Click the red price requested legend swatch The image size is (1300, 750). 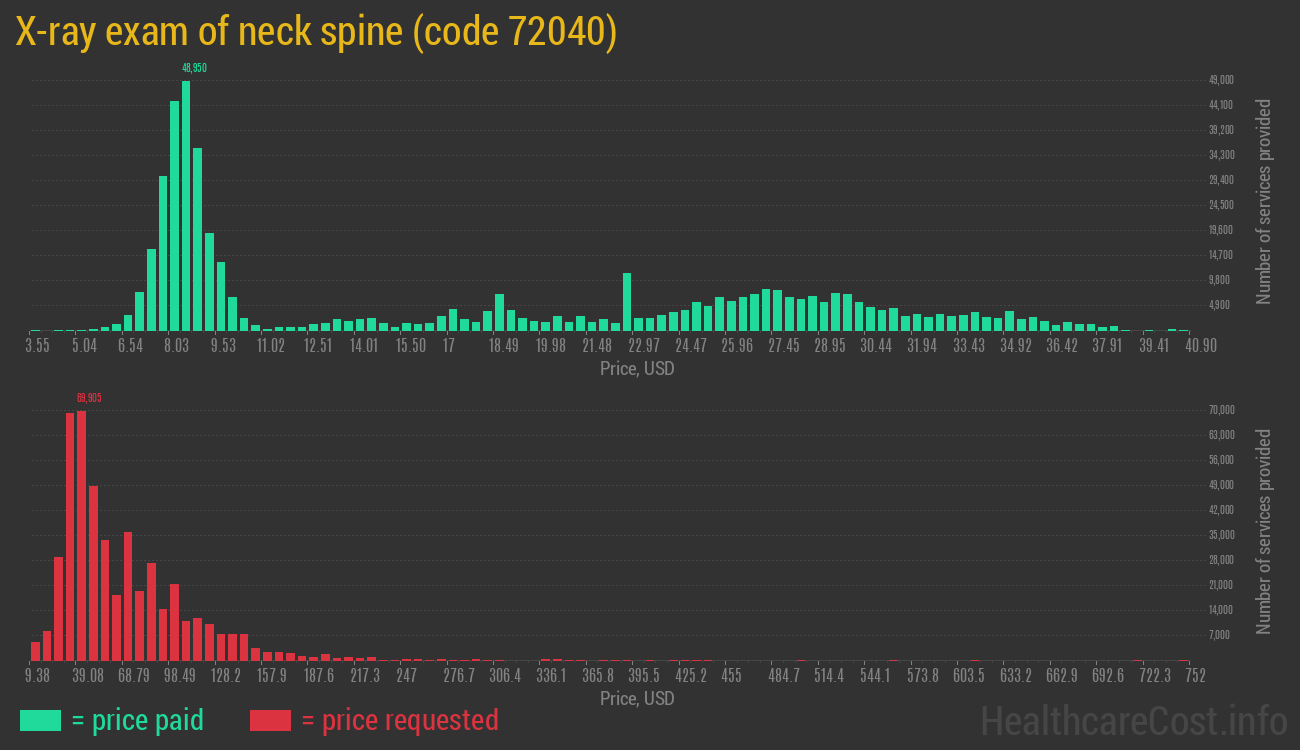pyautogui.click(x=270, y=720)
